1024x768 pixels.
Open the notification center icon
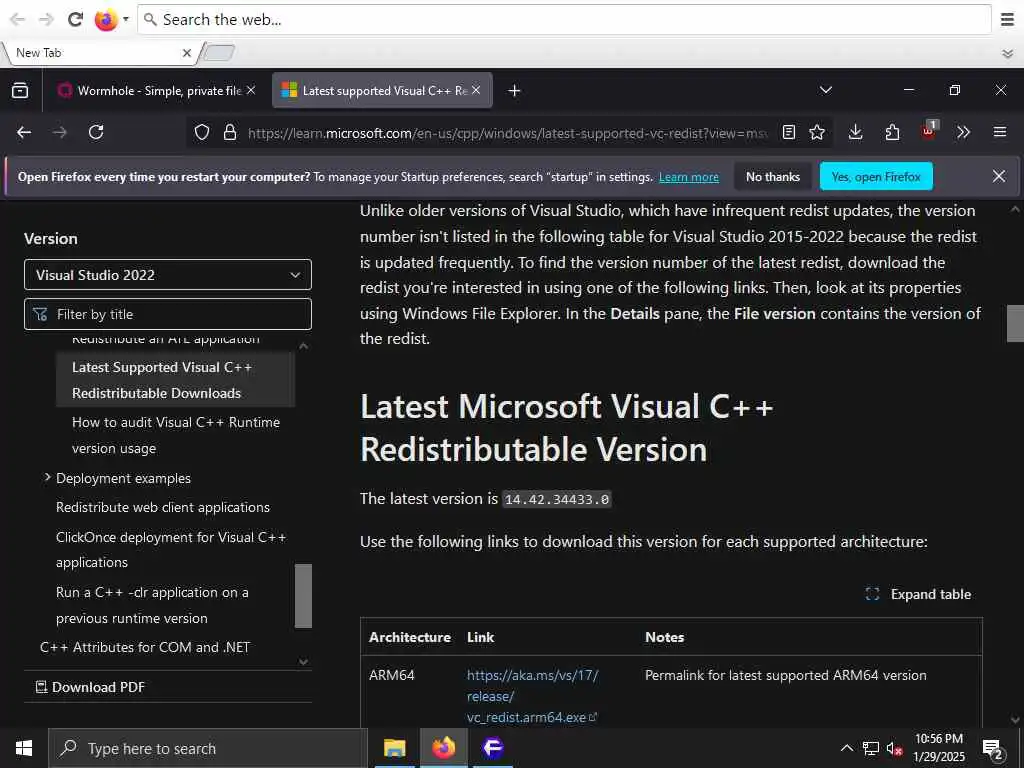click(x=992, y=749)
